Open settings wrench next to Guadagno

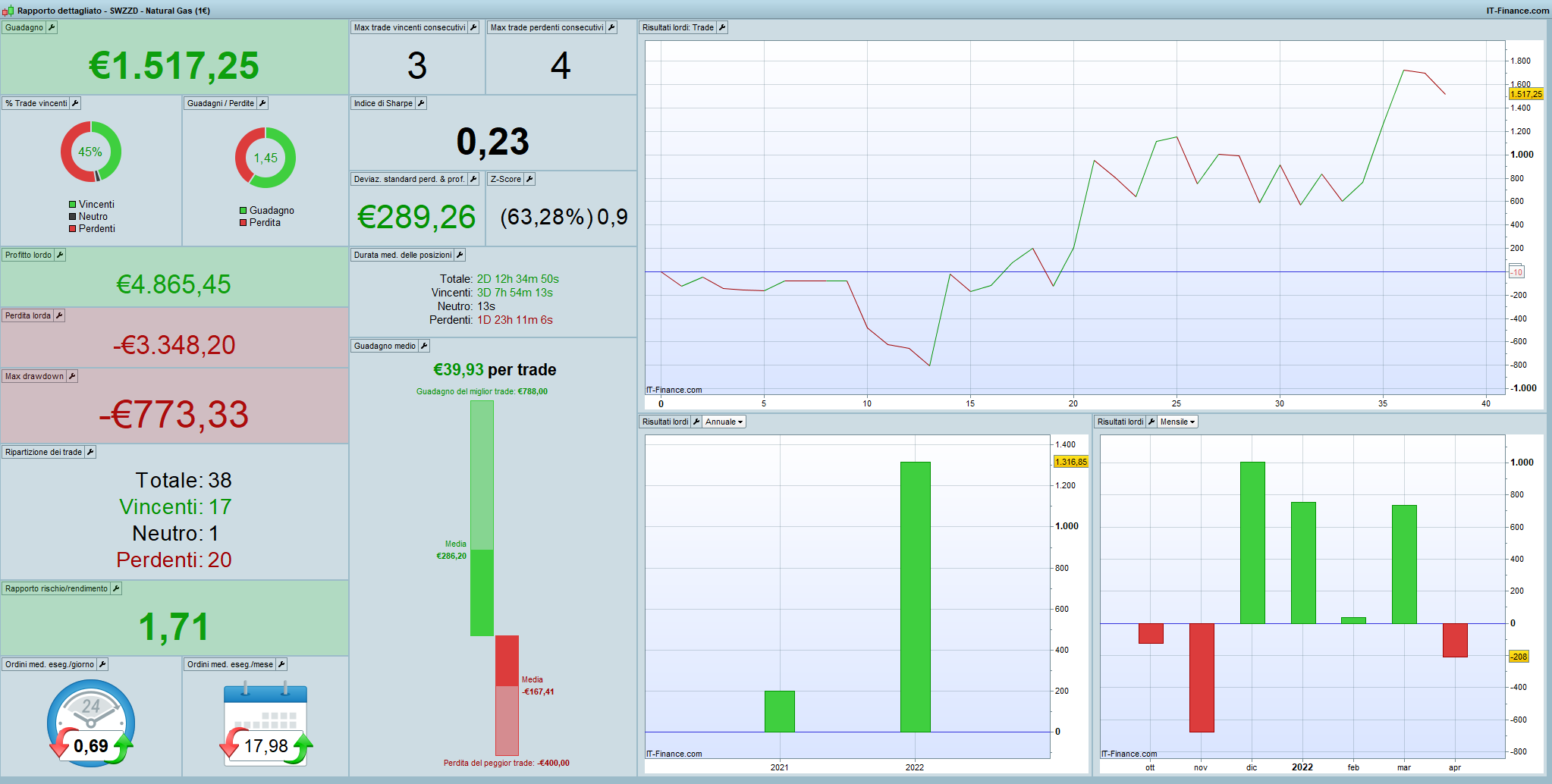[x=52, y=27]
